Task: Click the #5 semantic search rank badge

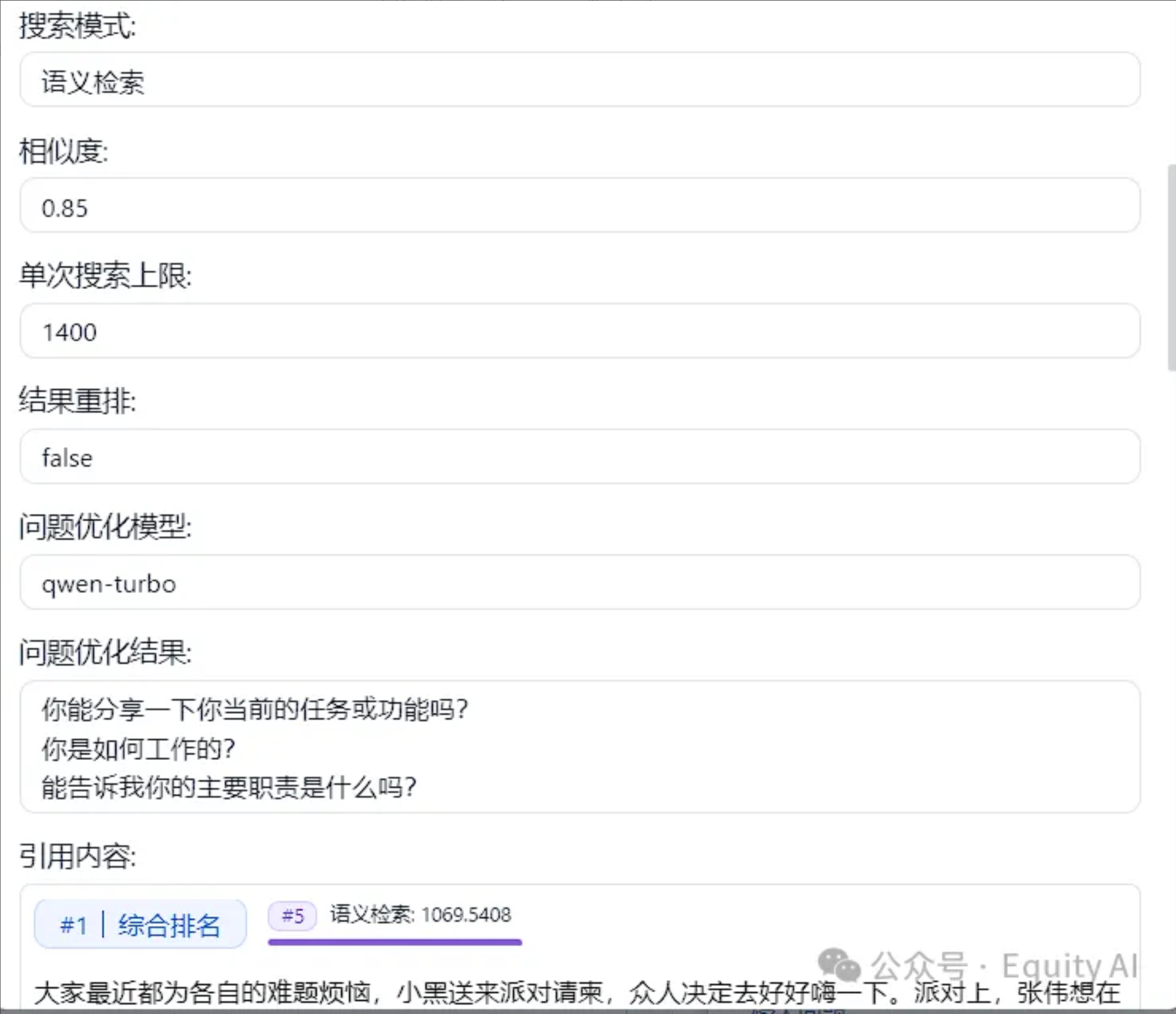Action: [293, 915]
